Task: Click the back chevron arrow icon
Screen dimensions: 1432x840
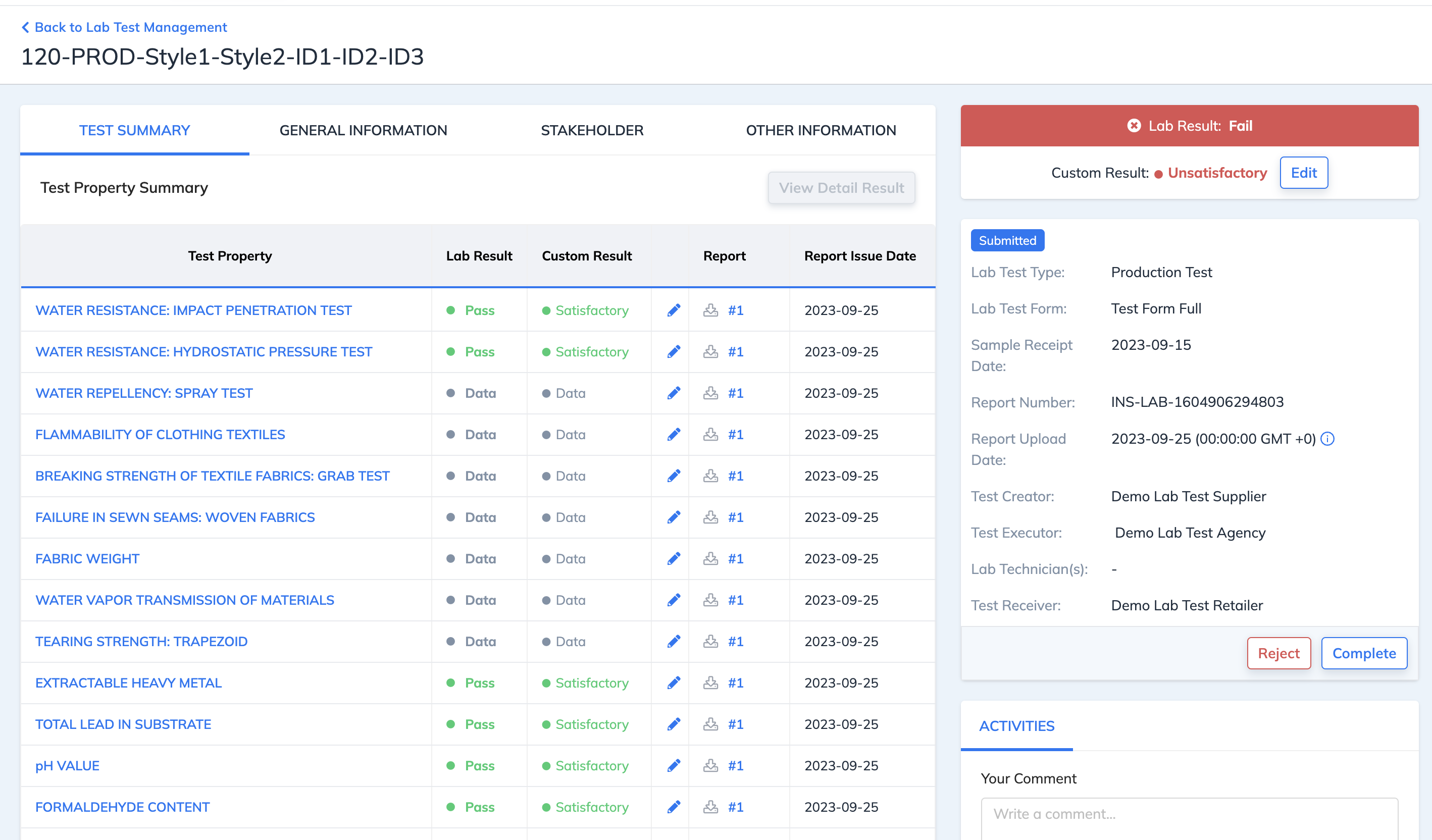Action: (x=25, y=27)
